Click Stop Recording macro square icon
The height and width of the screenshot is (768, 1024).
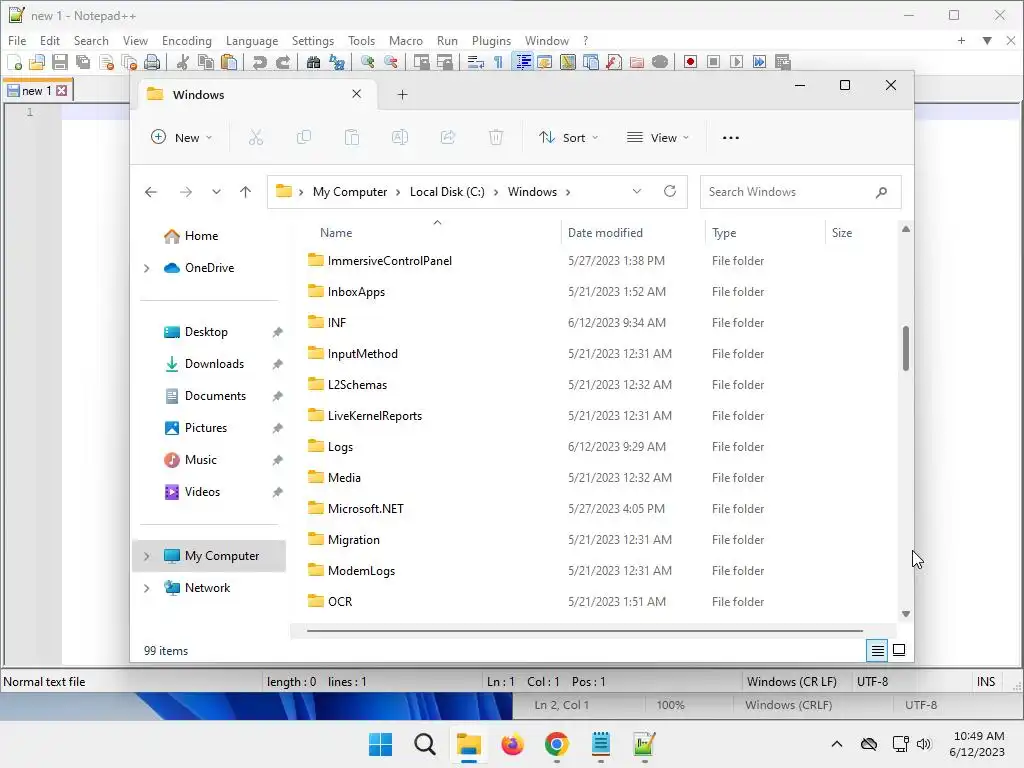[x=713, y=62]
